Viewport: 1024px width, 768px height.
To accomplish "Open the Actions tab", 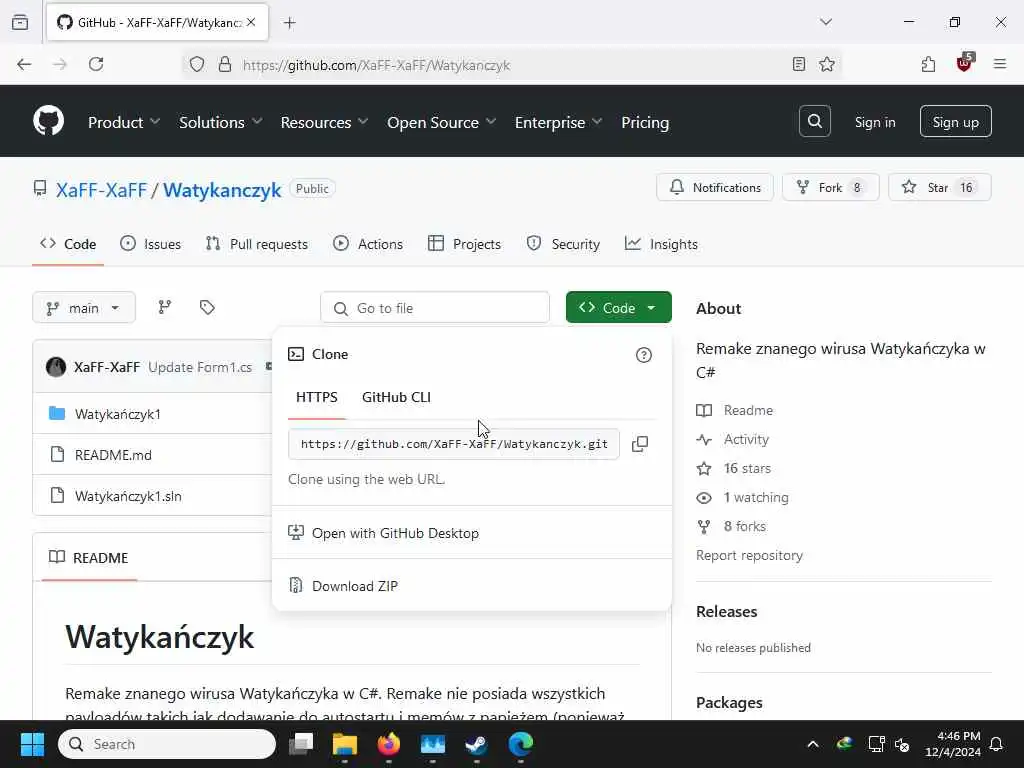I will point(368,244).
